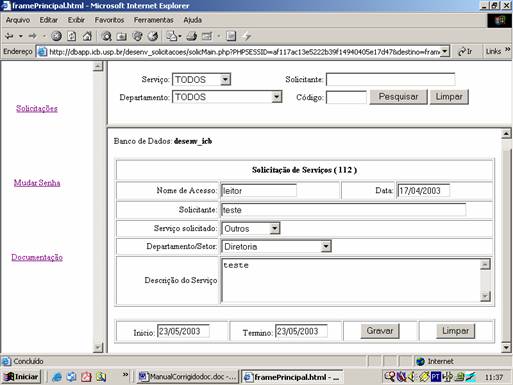Follow the Mudar Senha link

[x=37, y=183]
